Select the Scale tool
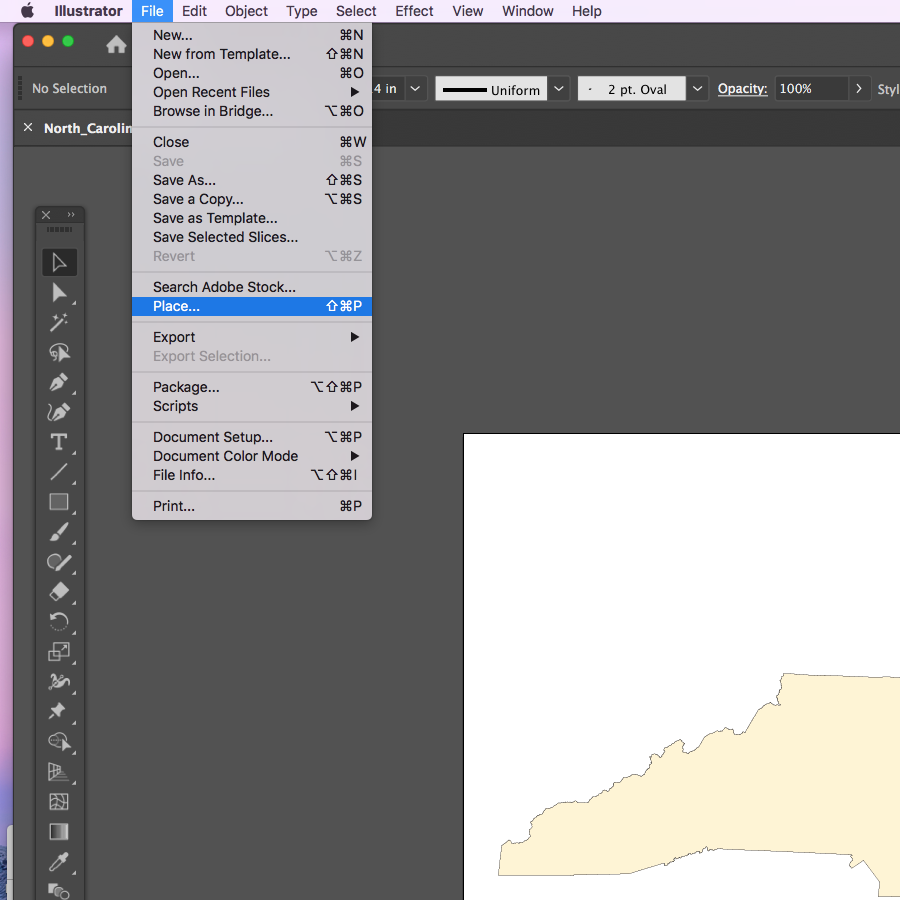 click(59, 651)
